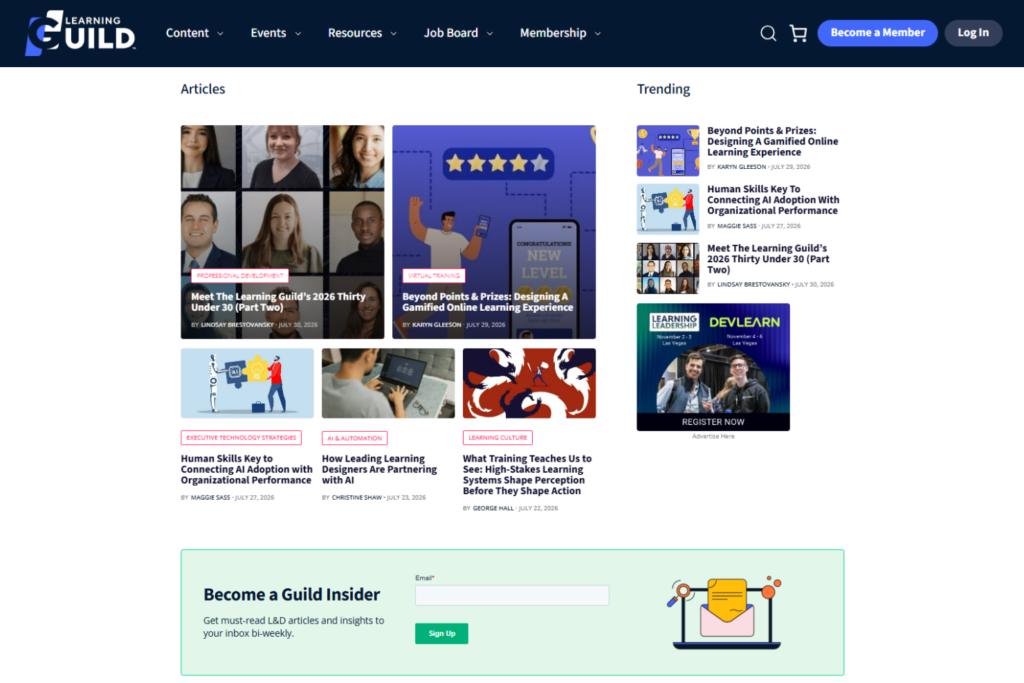Image resolution: width=1024 pixels, height=683 pixels.
Task: Expand the Events menu chevron
Action: [x=298, y=33]
